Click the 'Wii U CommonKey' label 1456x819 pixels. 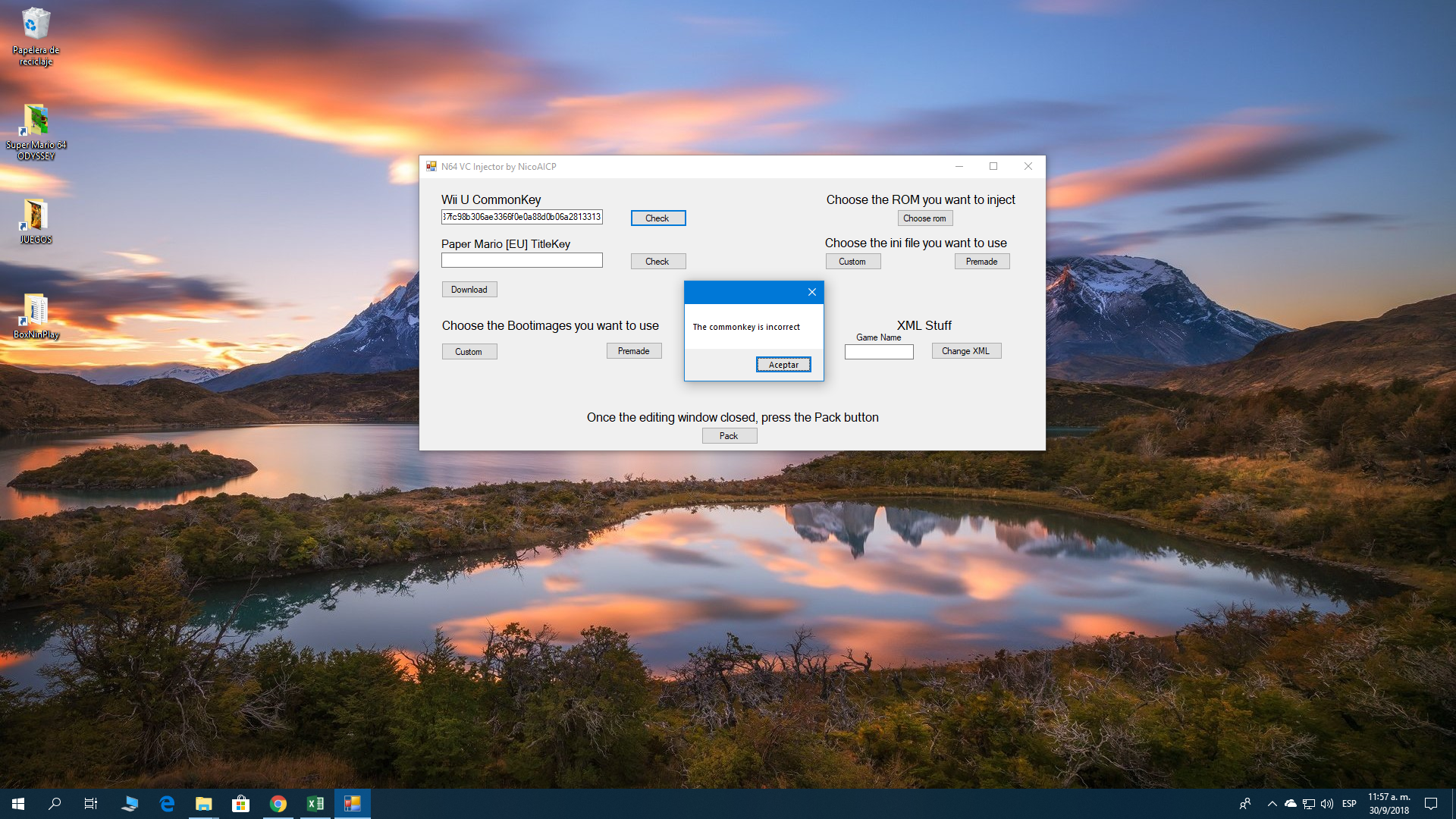tap(491, 200)
